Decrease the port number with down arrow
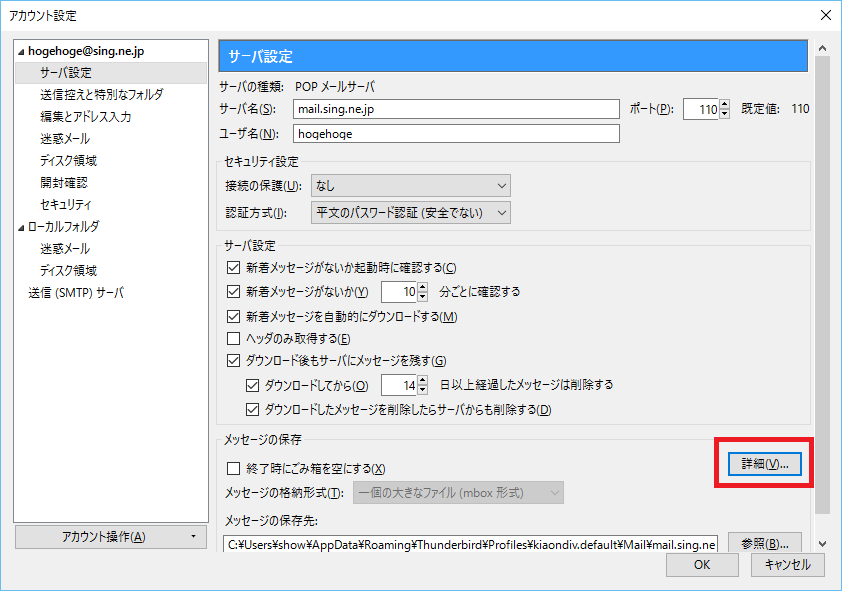This screenshot has width=842, height=591. 724,114
